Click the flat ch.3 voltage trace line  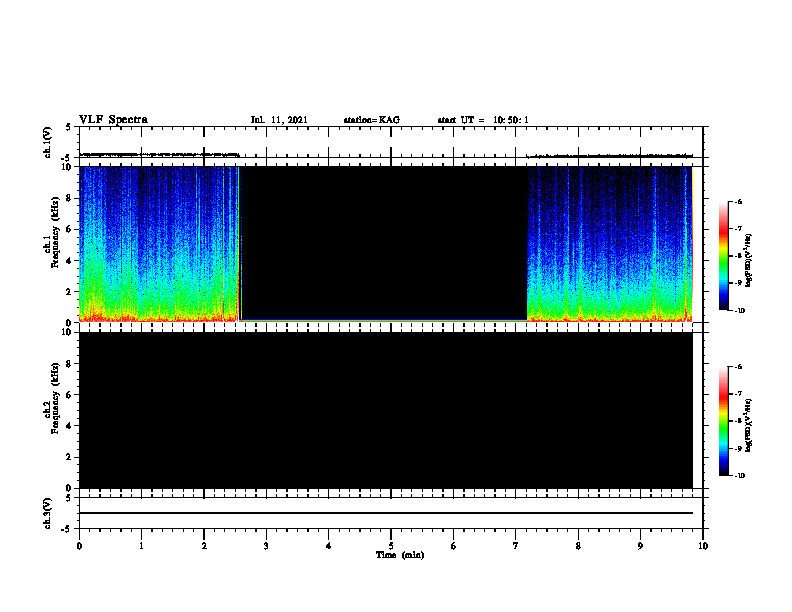(386, 513)
